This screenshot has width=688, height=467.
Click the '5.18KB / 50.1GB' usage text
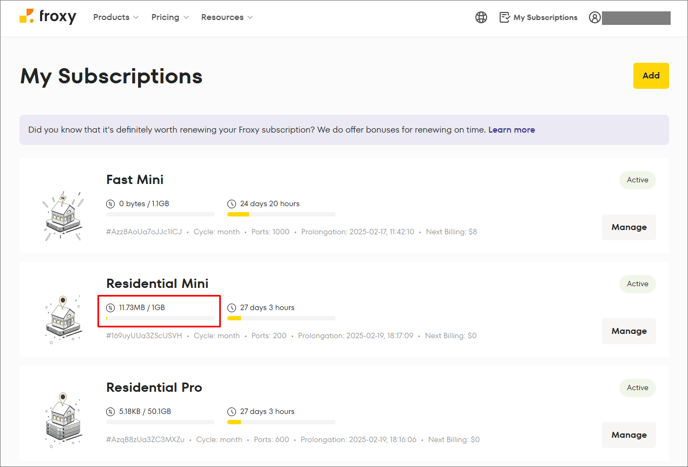pyautogui.click(x=145, y=412)
